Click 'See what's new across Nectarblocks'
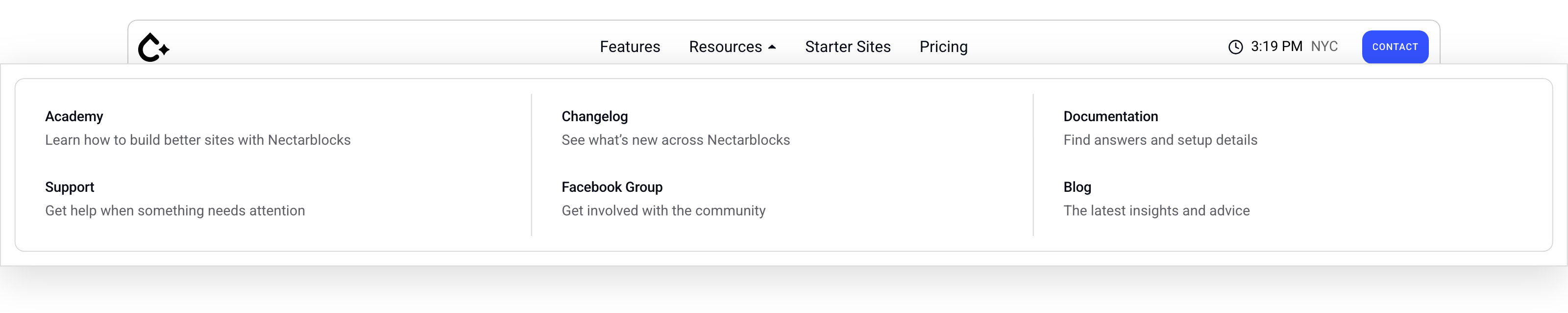 tap(676, 140)
